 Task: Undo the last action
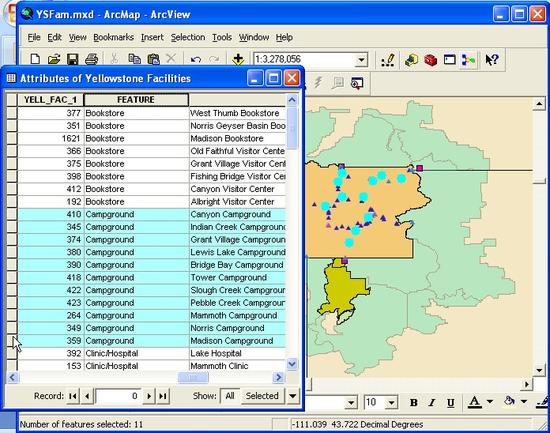point(196,59)
